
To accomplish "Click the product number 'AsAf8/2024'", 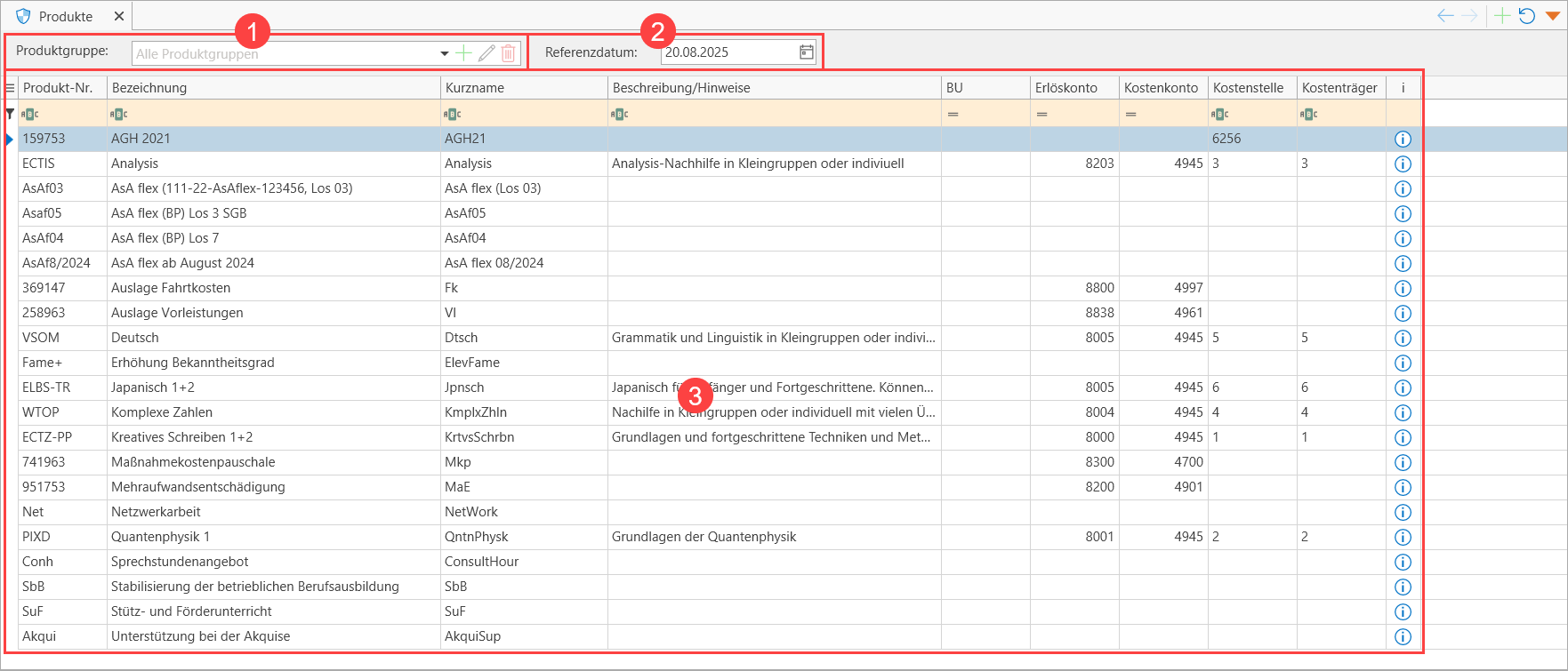I will [56, 263].
